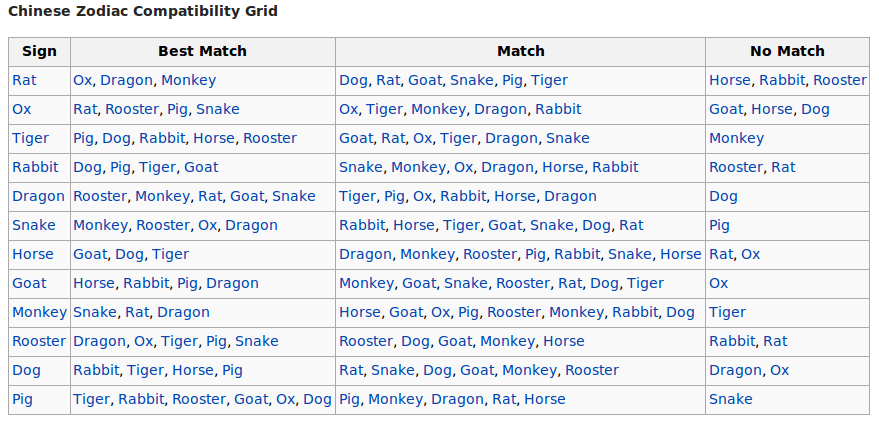Click Snake in Pig's No Match cell
Screen dimensions: 879x423
(731, 399)
